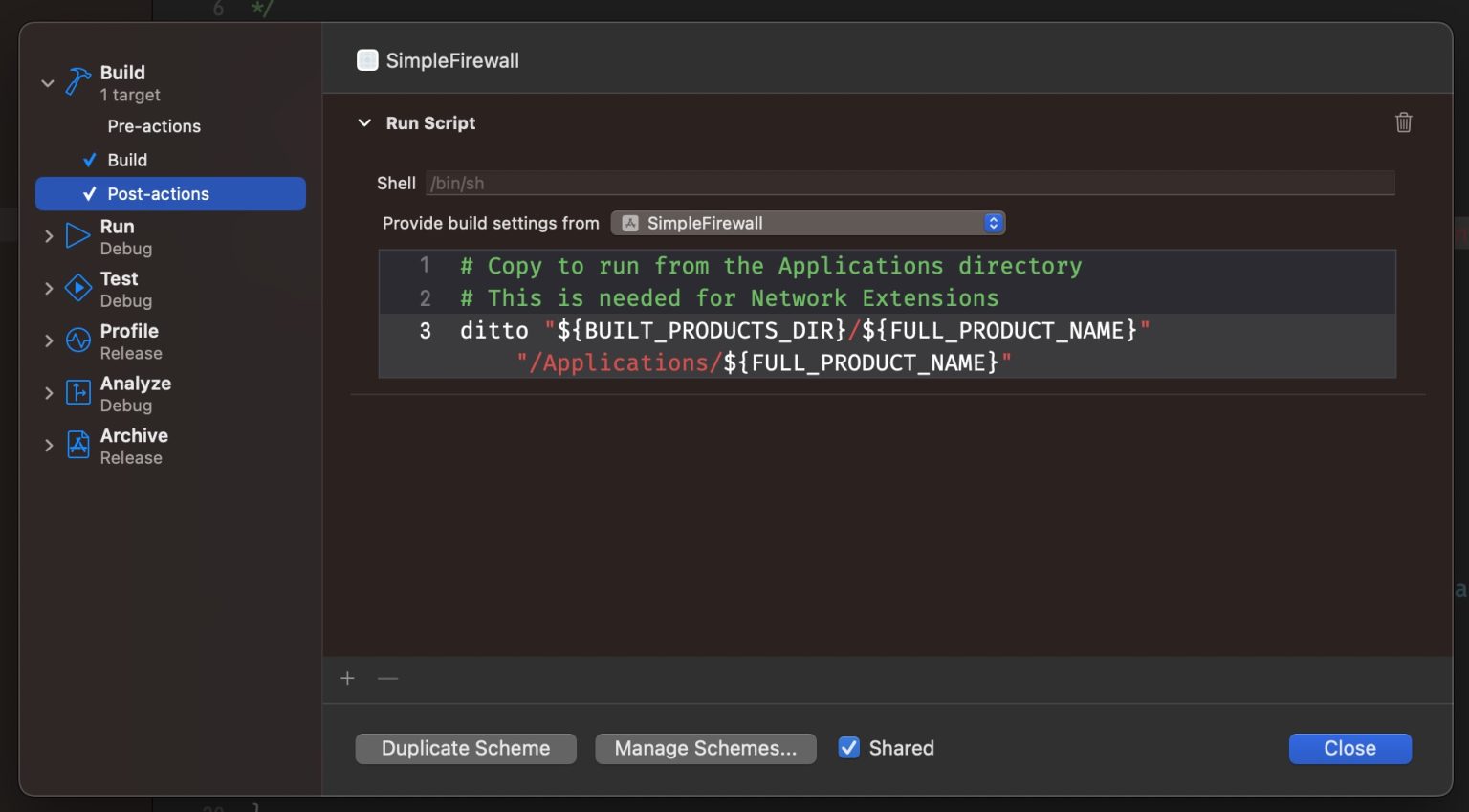This screenshot has width=1469, height=812.
Task: Delete the Run Script action with trash icon
Action: pyautogui.click(x=1403, y=122)
